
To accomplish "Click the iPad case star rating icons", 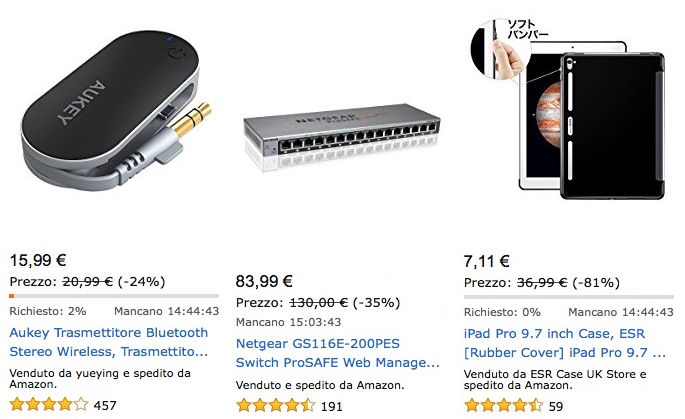I will (504, 405).
